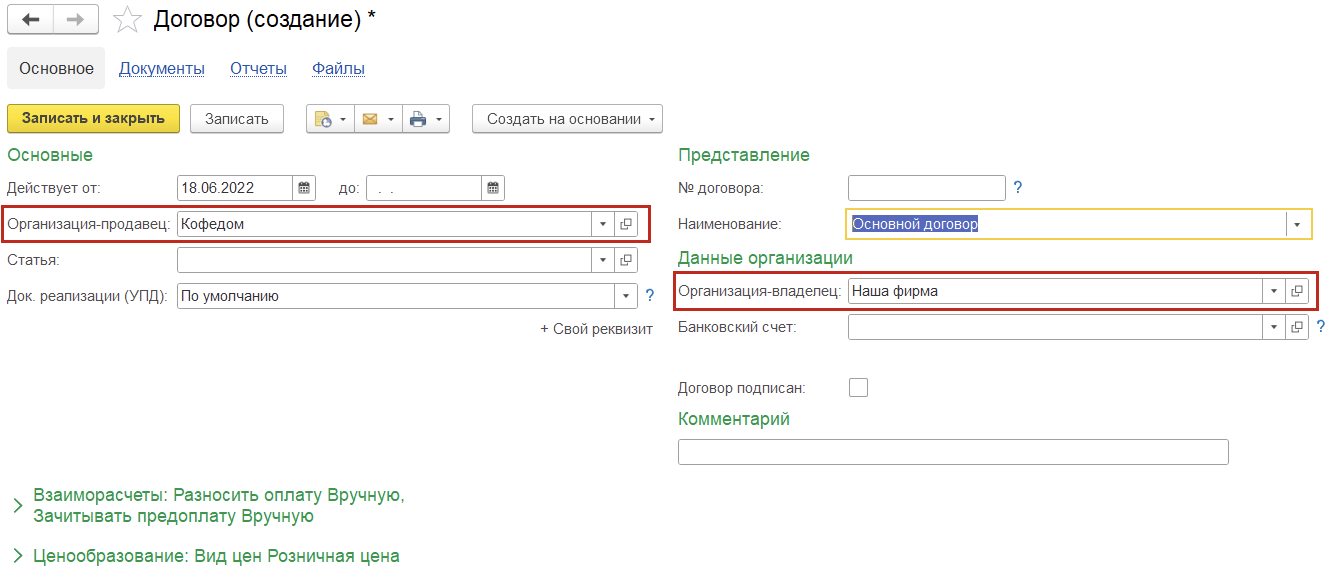Mark the contract as favorite with the star

(127, 19)
